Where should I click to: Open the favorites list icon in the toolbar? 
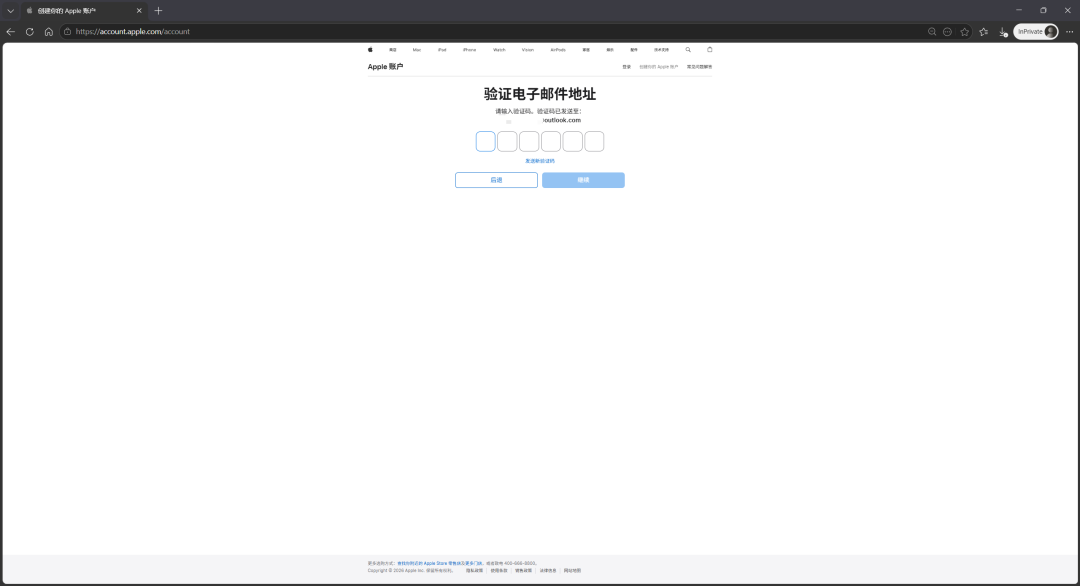(x=984, y=32)
